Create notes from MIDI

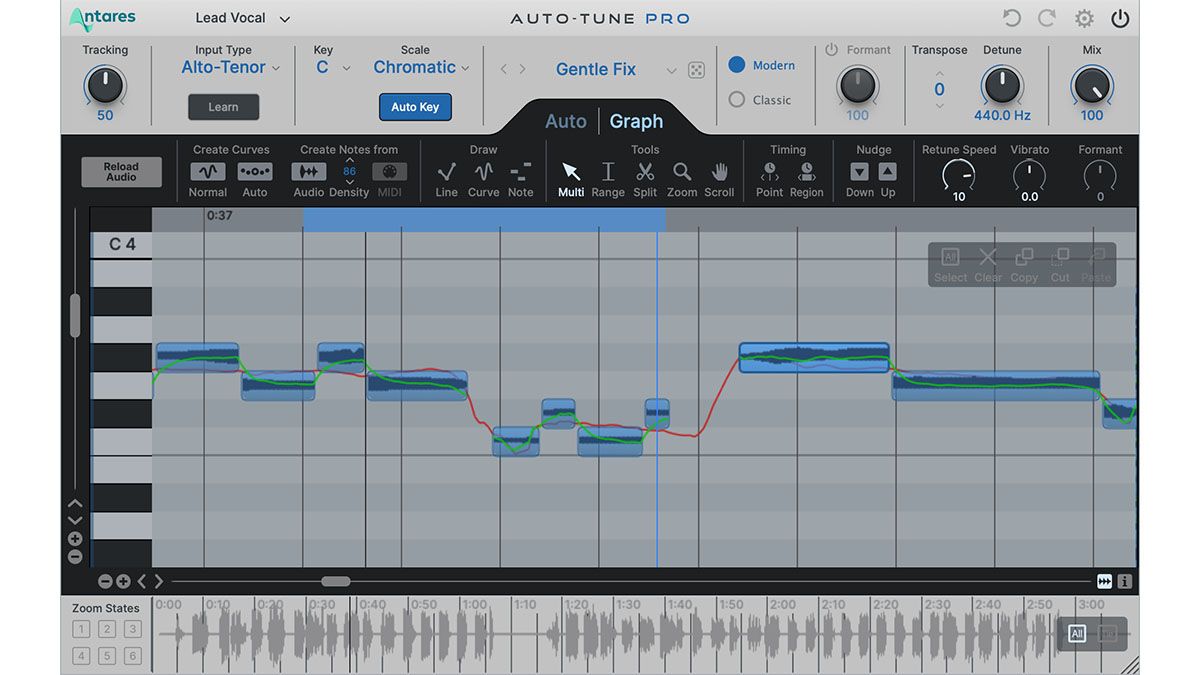pos(389,172)
